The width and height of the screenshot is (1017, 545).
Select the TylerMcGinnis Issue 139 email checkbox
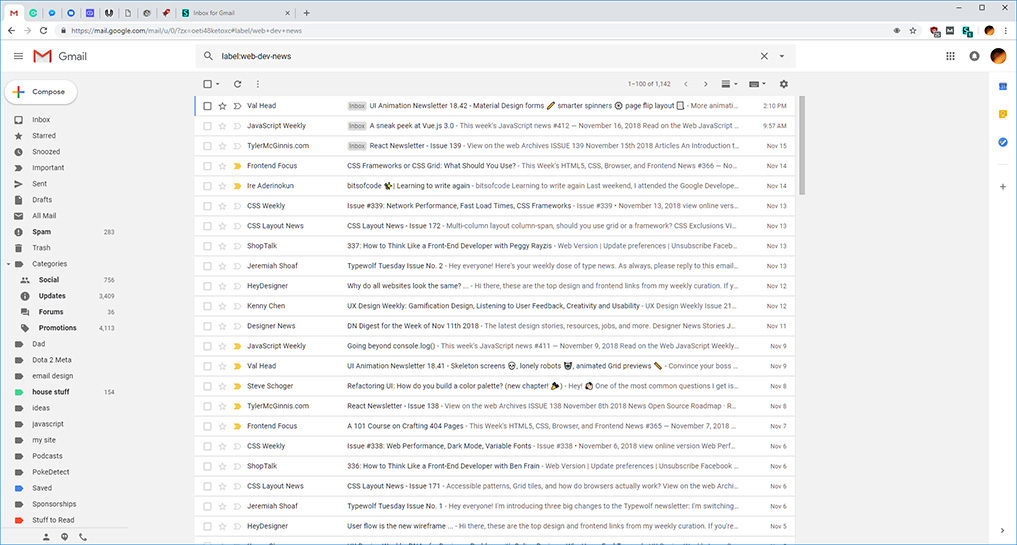pos(208,146)
